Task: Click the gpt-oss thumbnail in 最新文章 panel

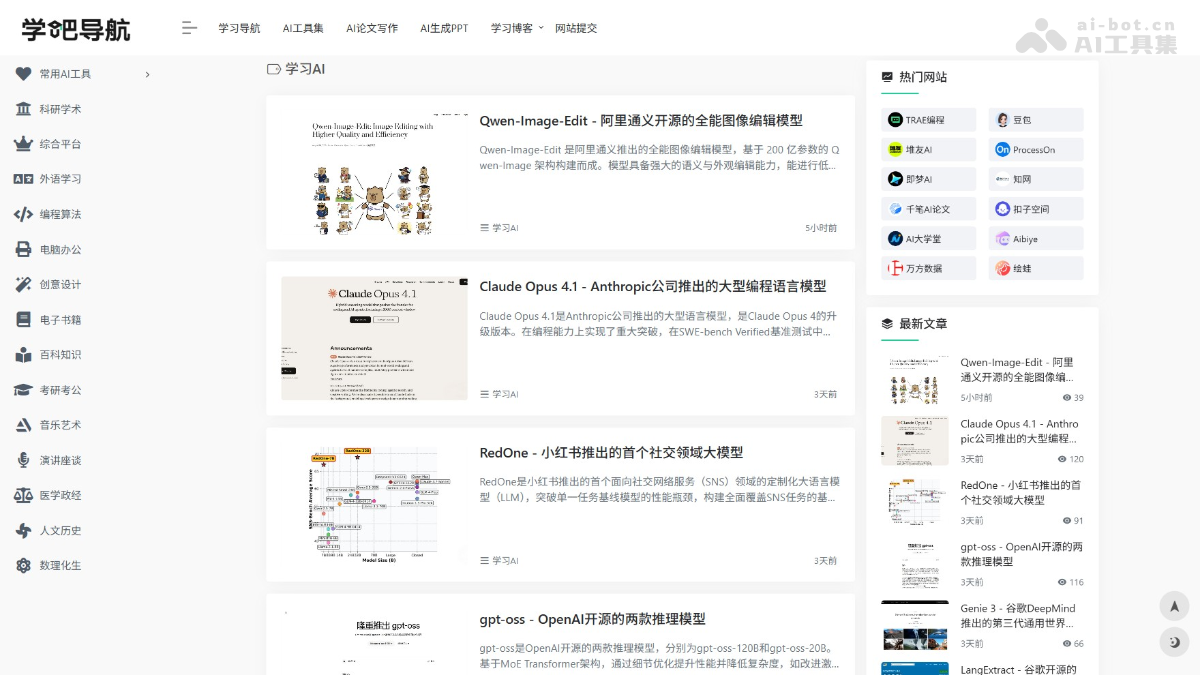Action: (x=915, y=563)
